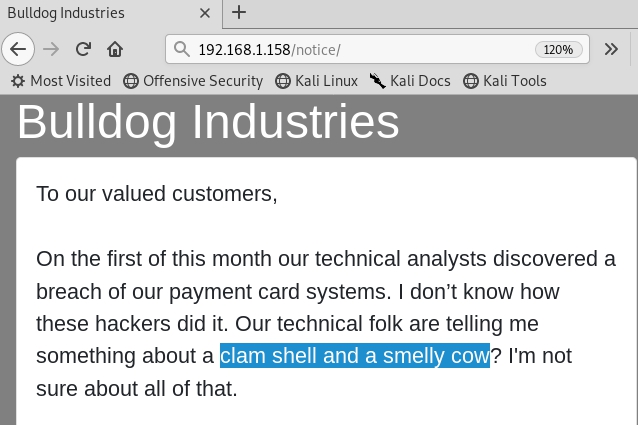Click the forward navigation arrow
Viewport: 638px width, 425px height.
[x=51, y=49]
